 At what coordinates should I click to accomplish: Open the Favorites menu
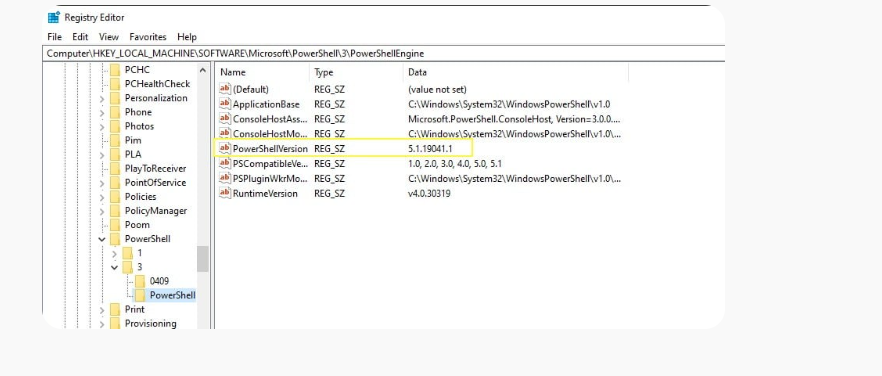148,37
